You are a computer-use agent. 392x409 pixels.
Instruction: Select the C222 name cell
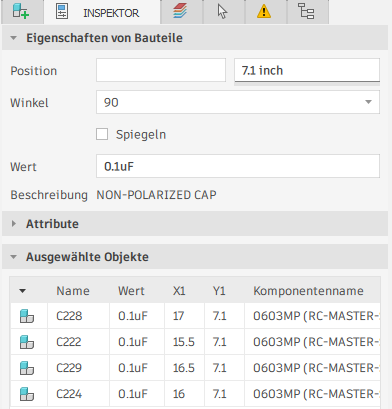(79, 342)
